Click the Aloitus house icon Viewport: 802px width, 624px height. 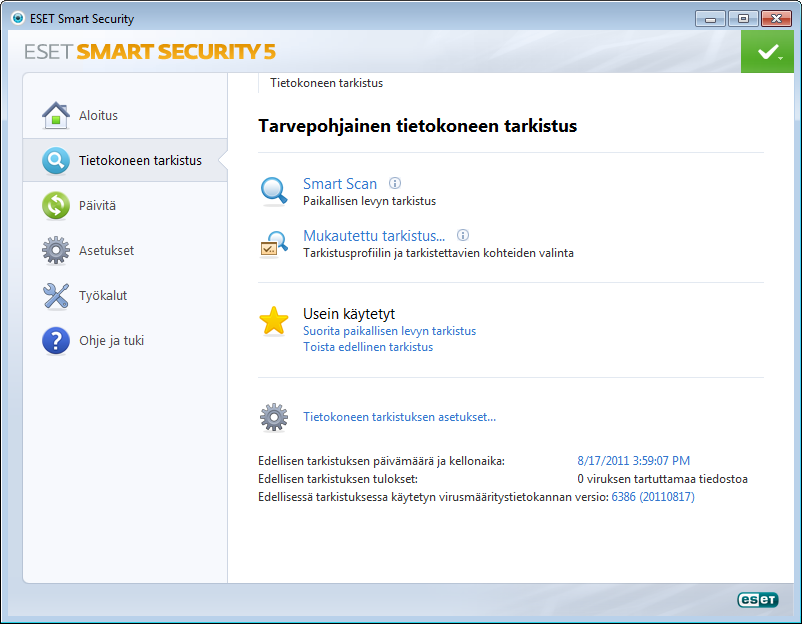coord(56,115)
